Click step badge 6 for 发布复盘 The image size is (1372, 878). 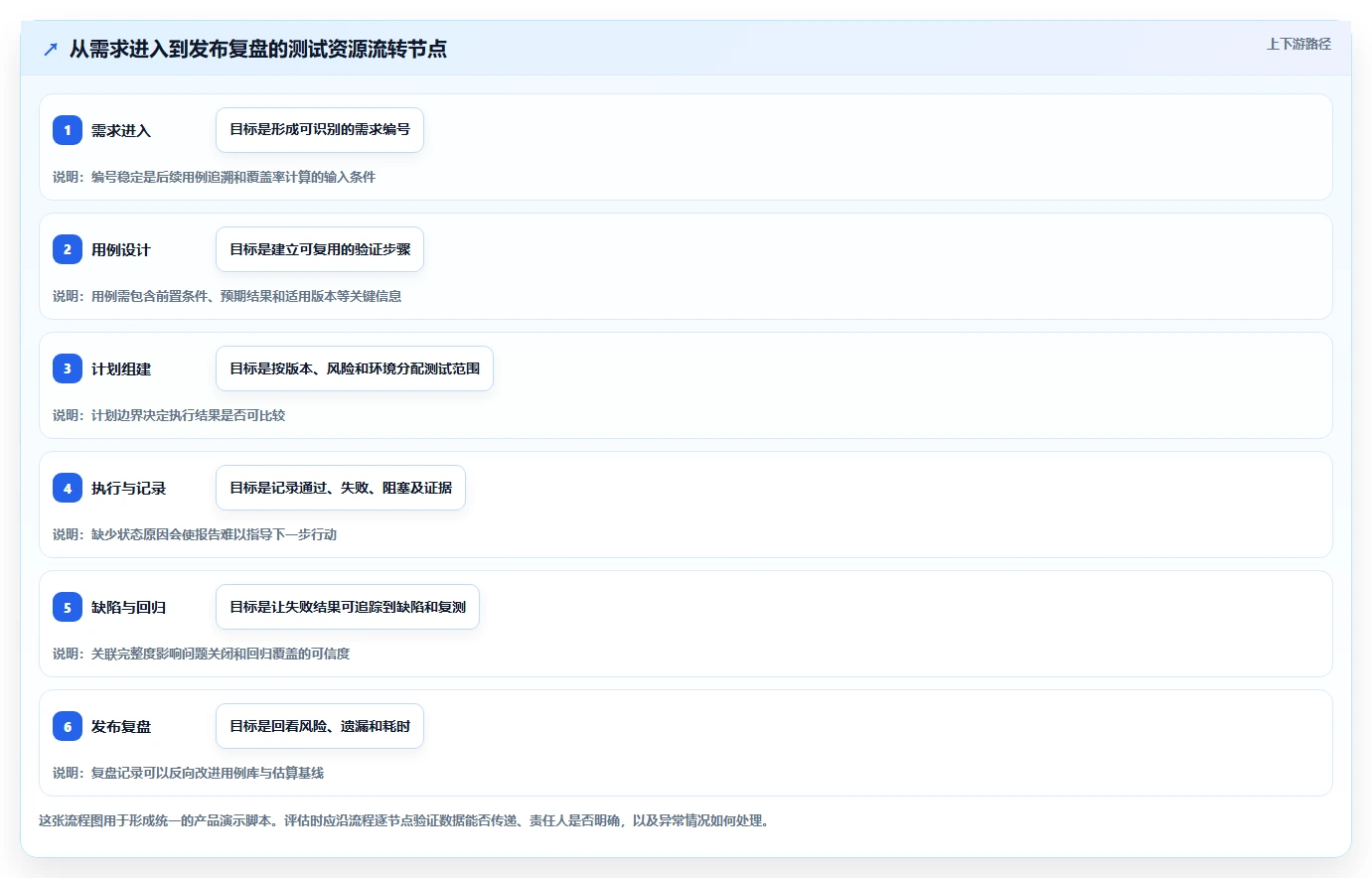68,726
